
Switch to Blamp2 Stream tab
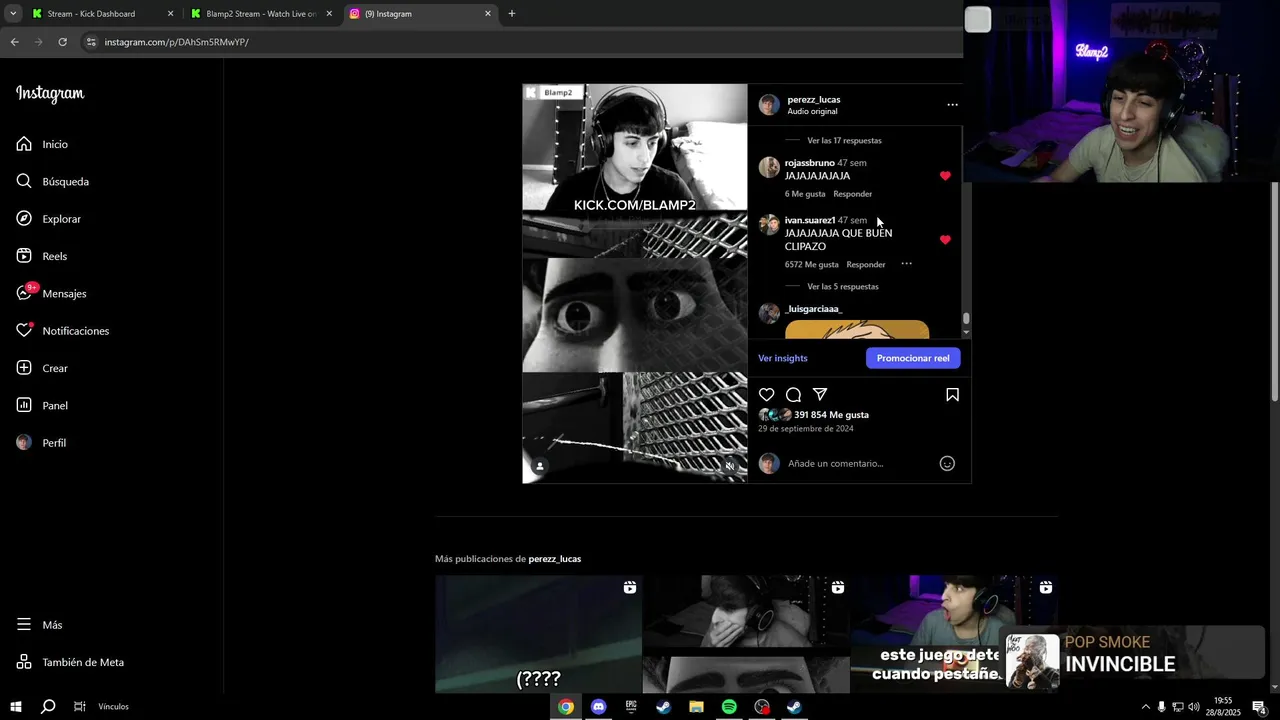click(x=261, y=14)
